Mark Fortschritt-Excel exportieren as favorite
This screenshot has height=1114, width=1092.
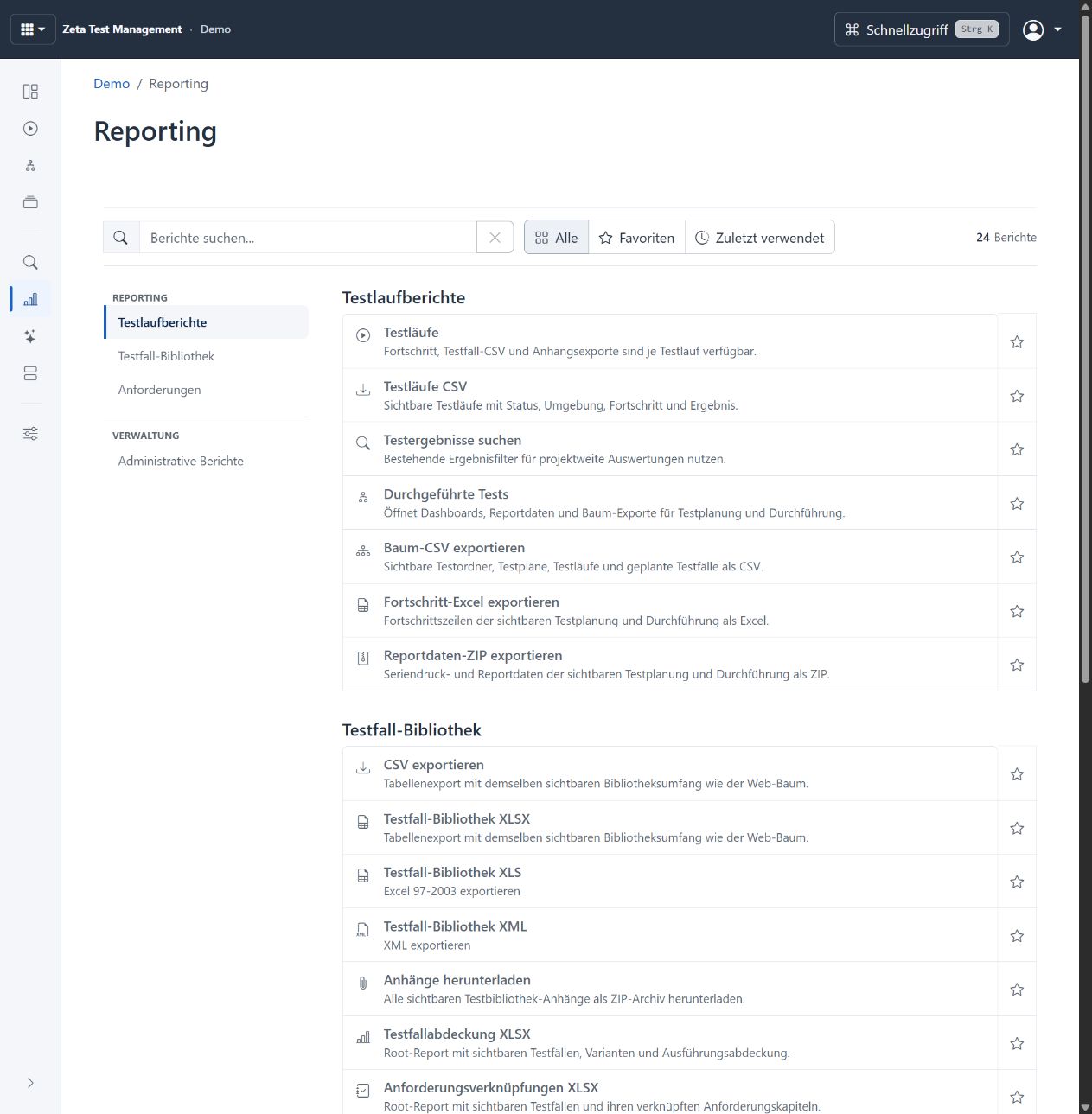(x=1017, y=611)
